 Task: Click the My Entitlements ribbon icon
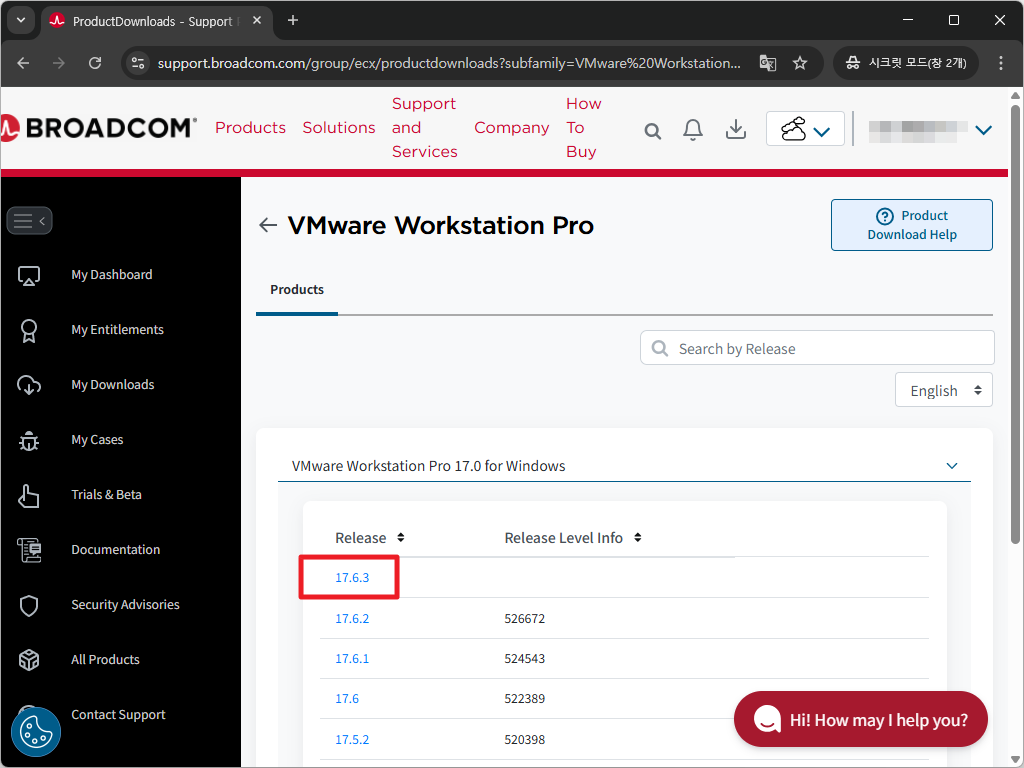coord(29,330)
